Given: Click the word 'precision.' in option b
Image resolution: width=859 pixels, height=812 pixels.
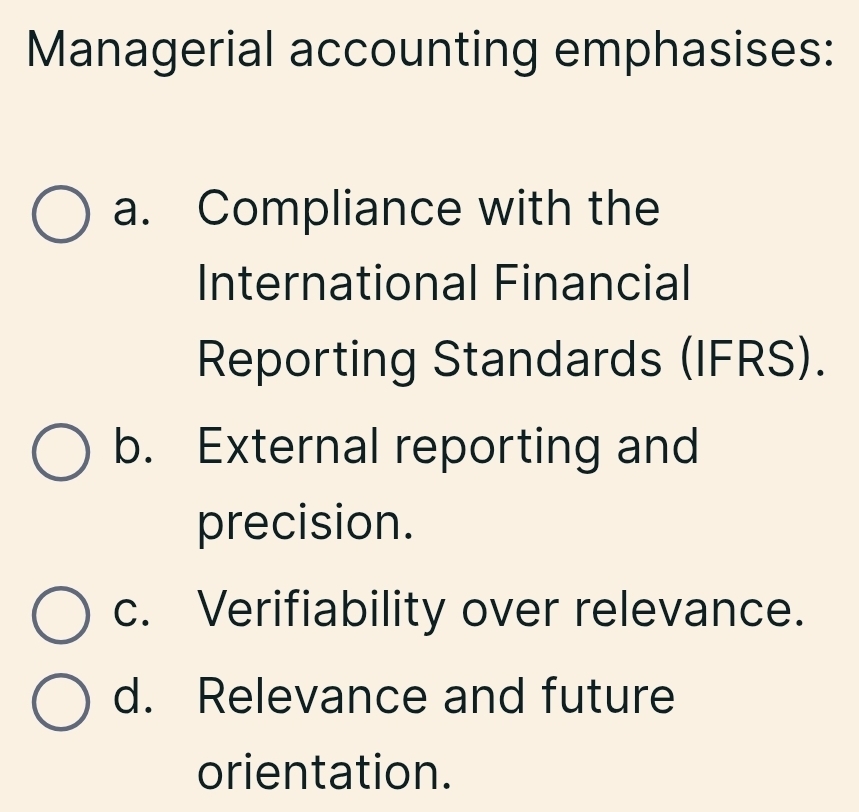Looking at the screenshot, I should click(306, 523).
